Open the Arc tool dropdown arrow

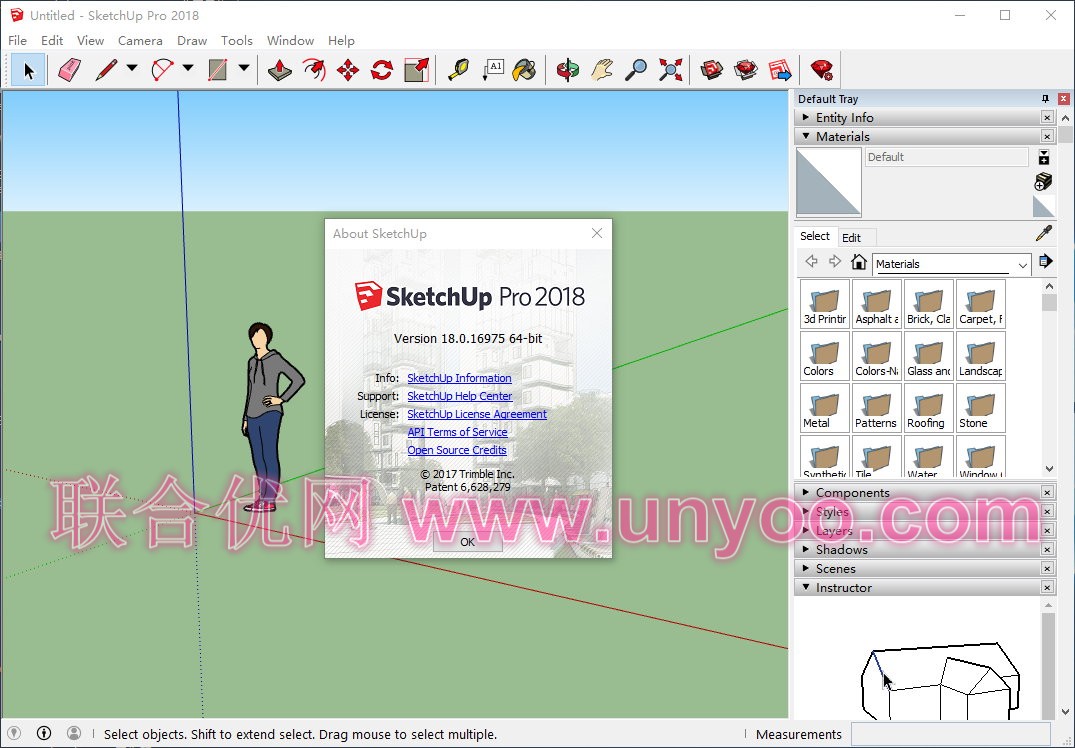coord(188,69)
